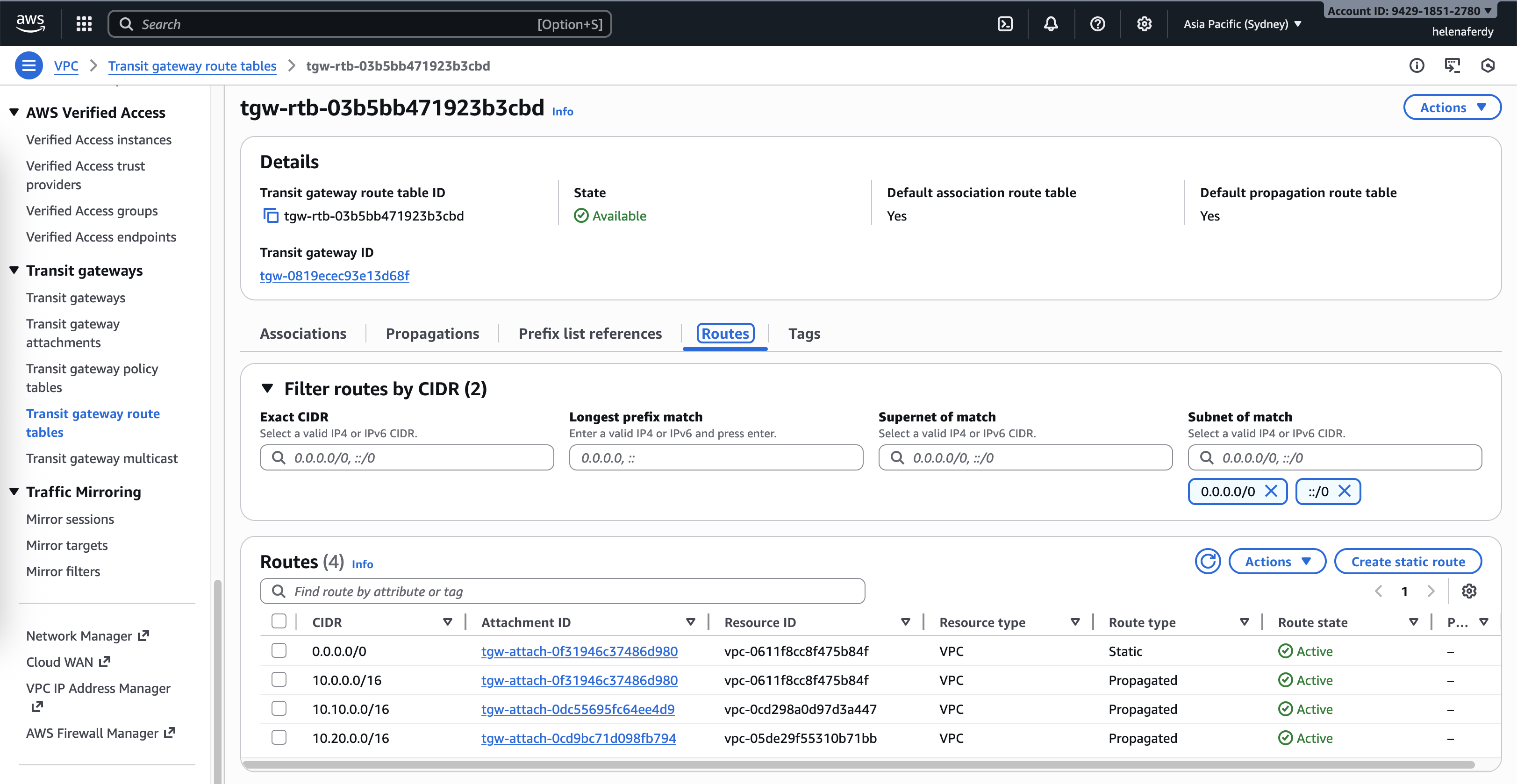Open the help question mark icon

point(1097,24)
